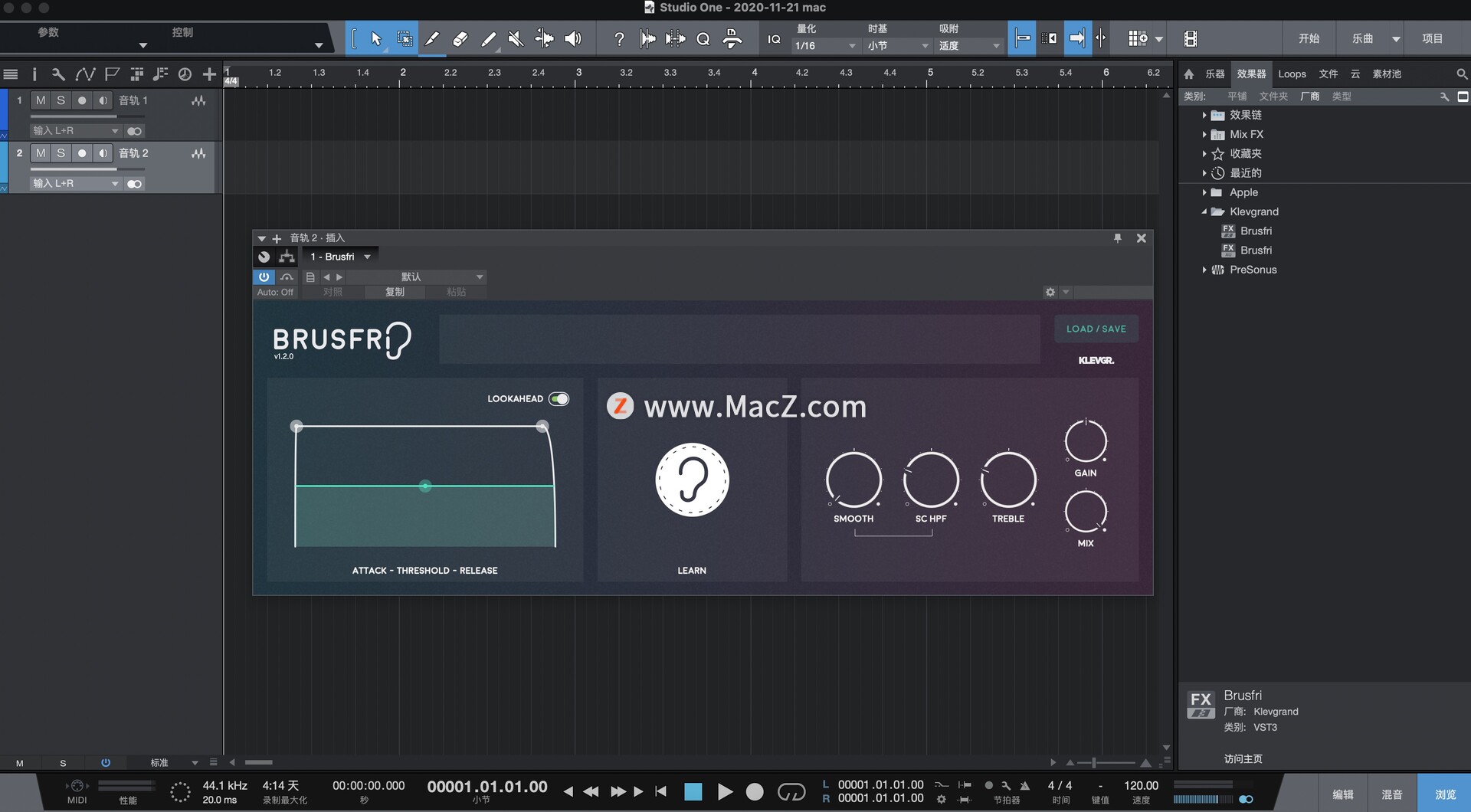Image resolution: width=1471 pixels, height=812 pixels.
Task: Click the tempo value 120.00
Action: tap(1141, 785)
